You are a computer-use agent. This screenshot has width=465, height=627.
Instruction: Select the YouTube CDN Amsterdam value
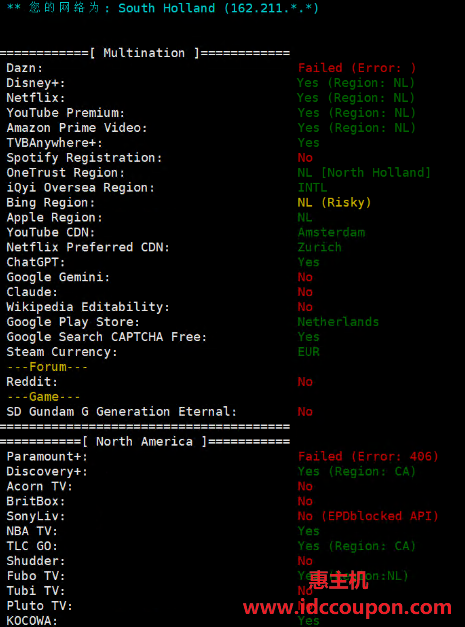coord(331,232)
